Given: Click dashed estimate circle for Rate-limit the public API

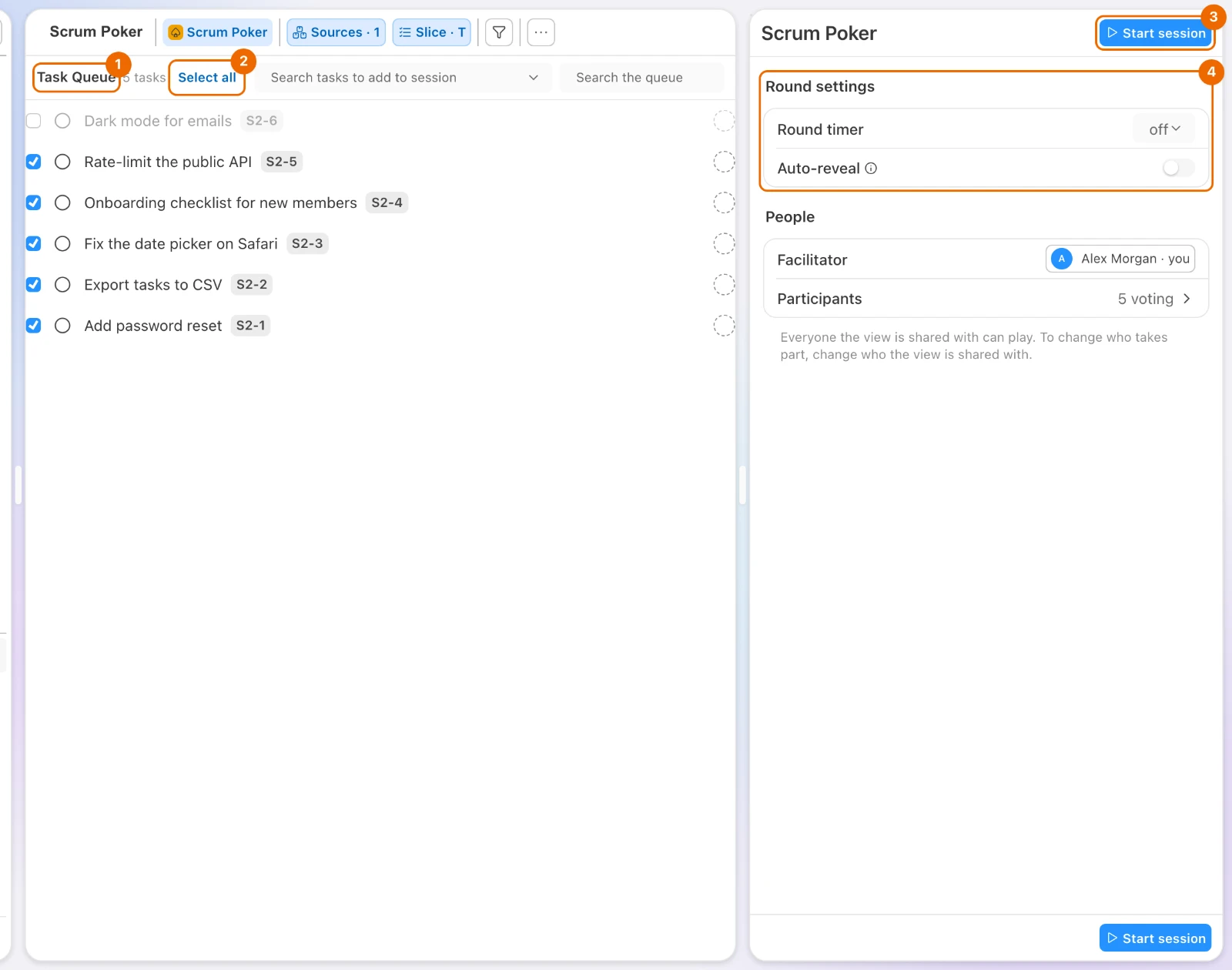Looking at the screenshot, I should pyautogui.click(x=724, y=162).
